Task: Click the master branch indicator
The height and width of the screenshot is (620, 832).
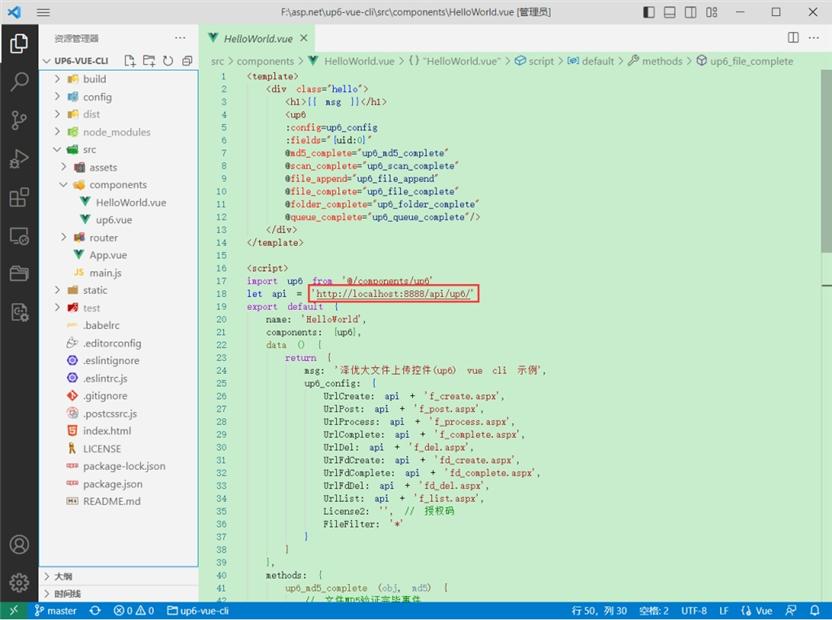Action: (x=55, y=610)
